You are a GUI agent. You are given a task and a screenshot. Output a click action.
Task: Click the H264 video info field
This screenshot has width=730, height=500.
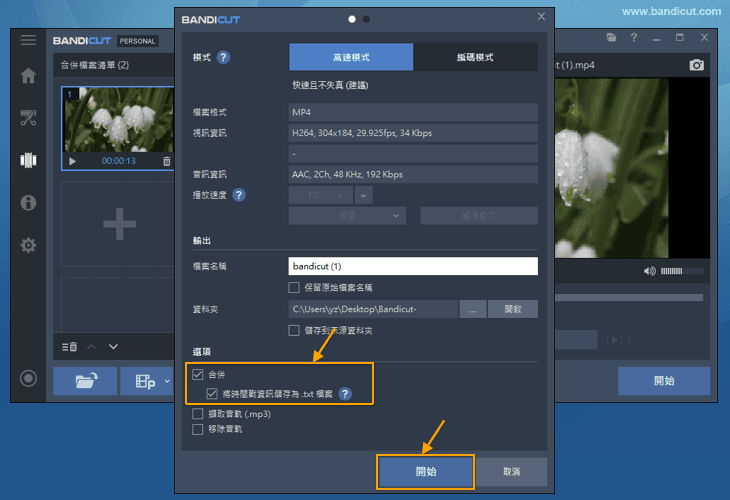413,133
